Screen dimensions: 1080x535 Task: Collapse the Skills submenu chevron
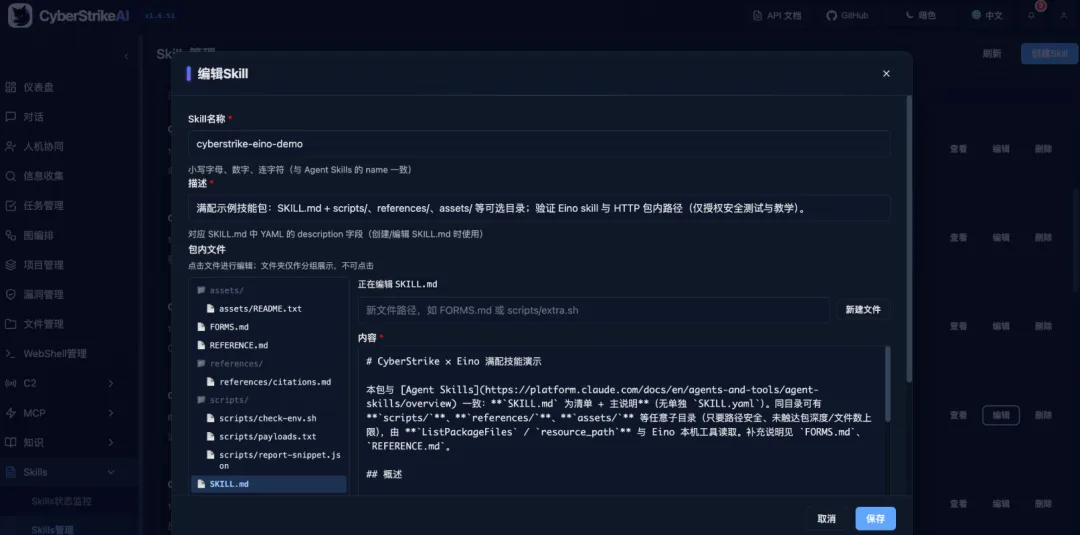(111, 472)
